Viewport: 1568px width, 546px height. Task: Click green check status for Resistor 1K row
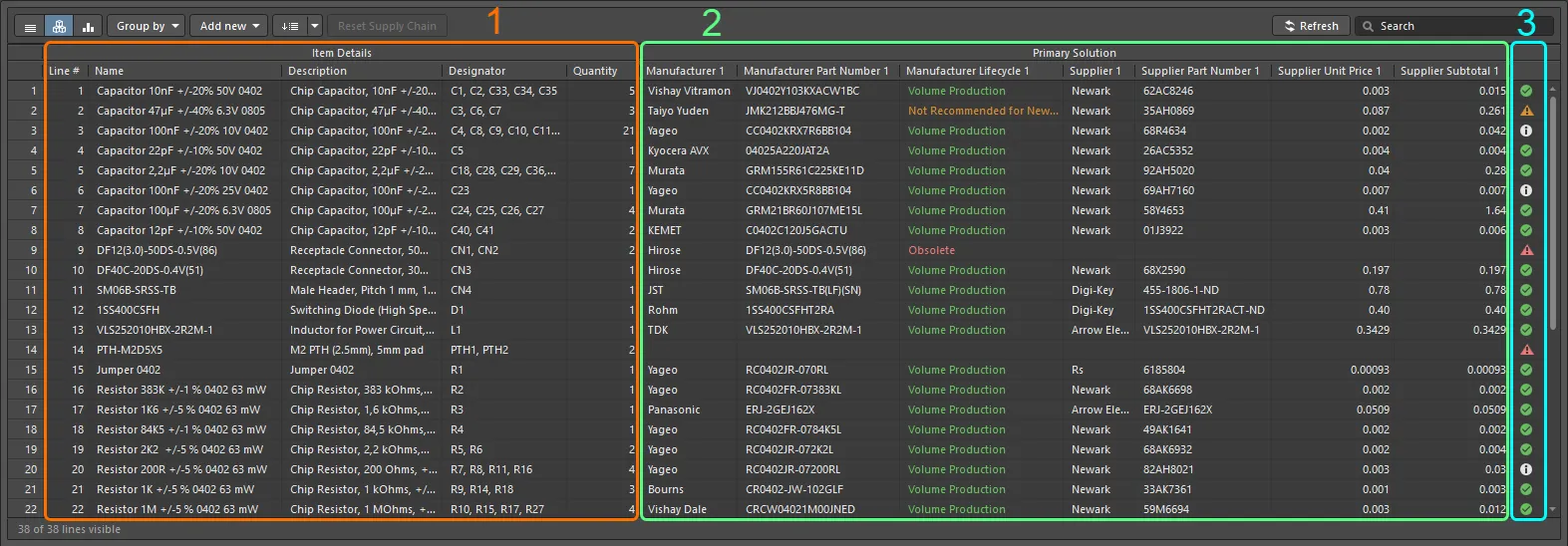1526,489
